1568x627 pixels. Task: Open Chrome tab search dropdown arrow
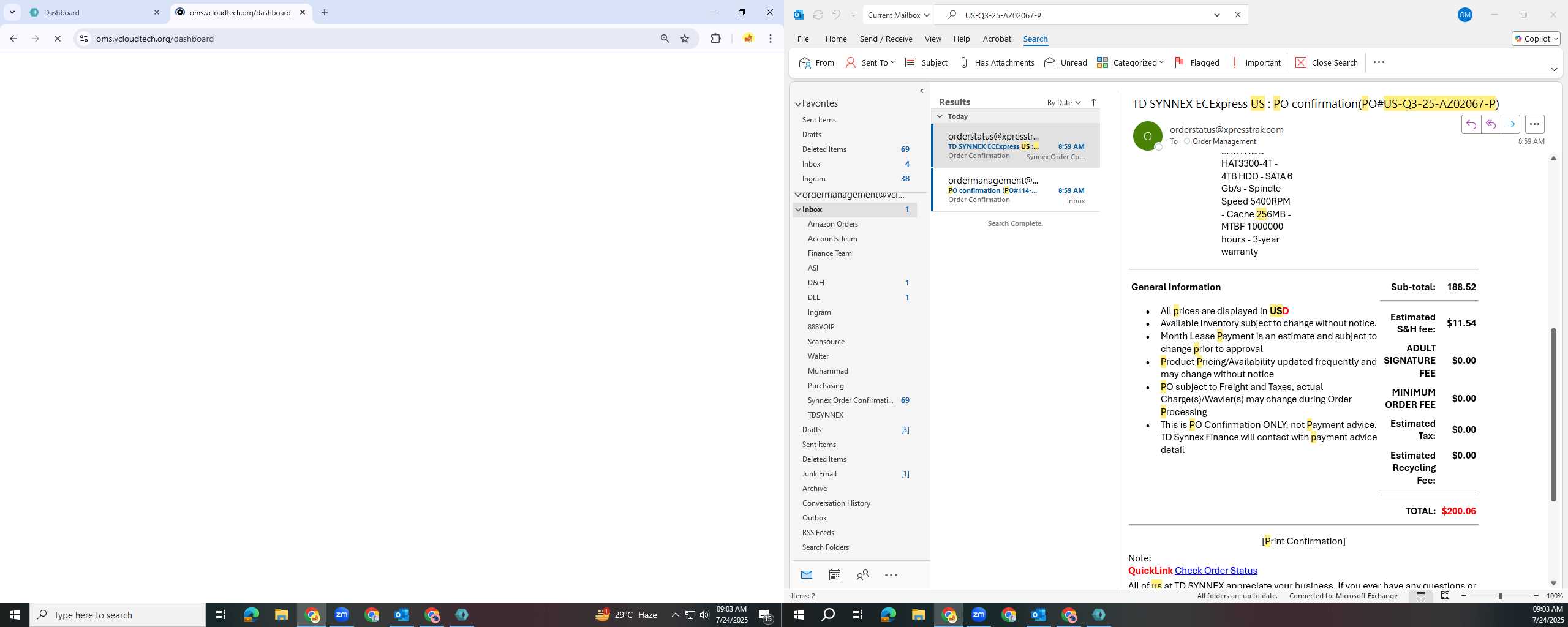(x=12, y=12)
